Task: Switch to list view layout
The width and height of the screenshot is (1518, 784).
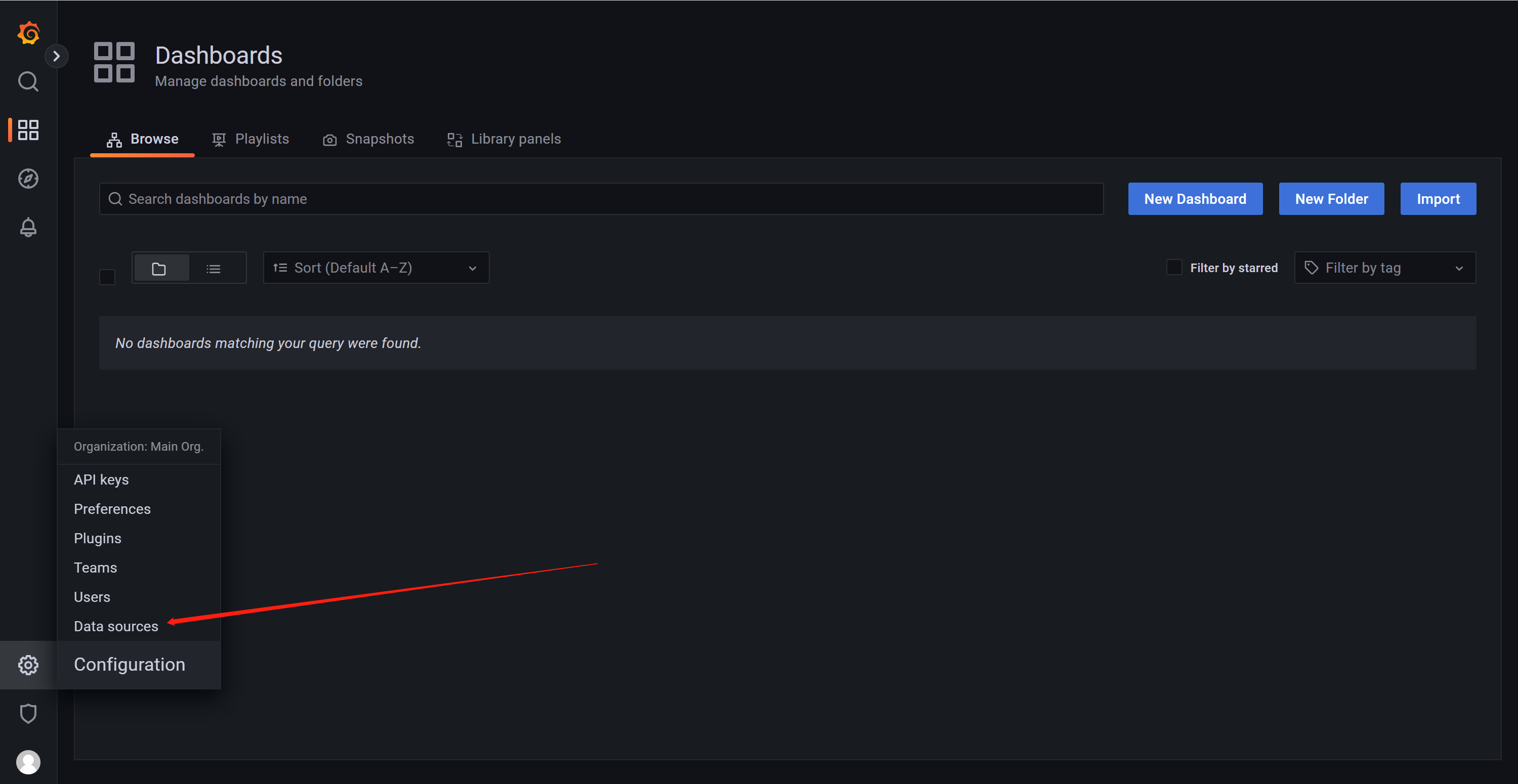Action: (214, 268)
